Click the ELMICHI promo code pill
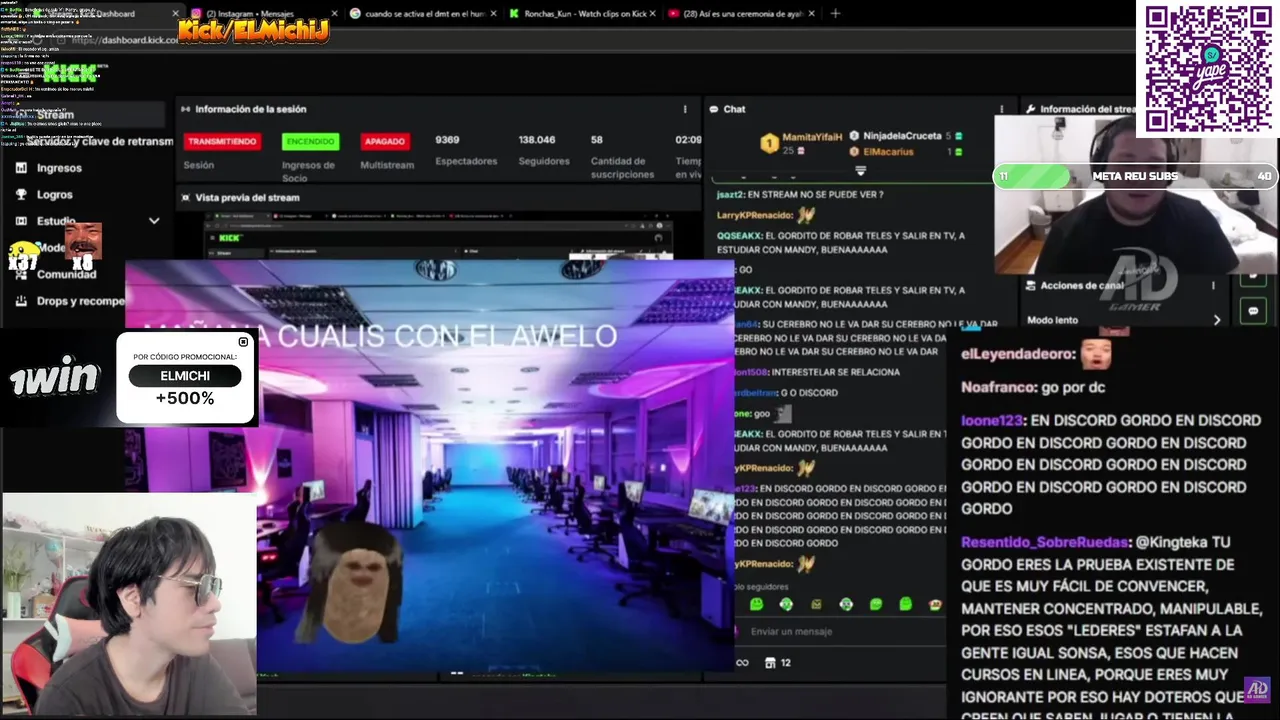Screen dimensions: 1280x720 tap(185, 376)
